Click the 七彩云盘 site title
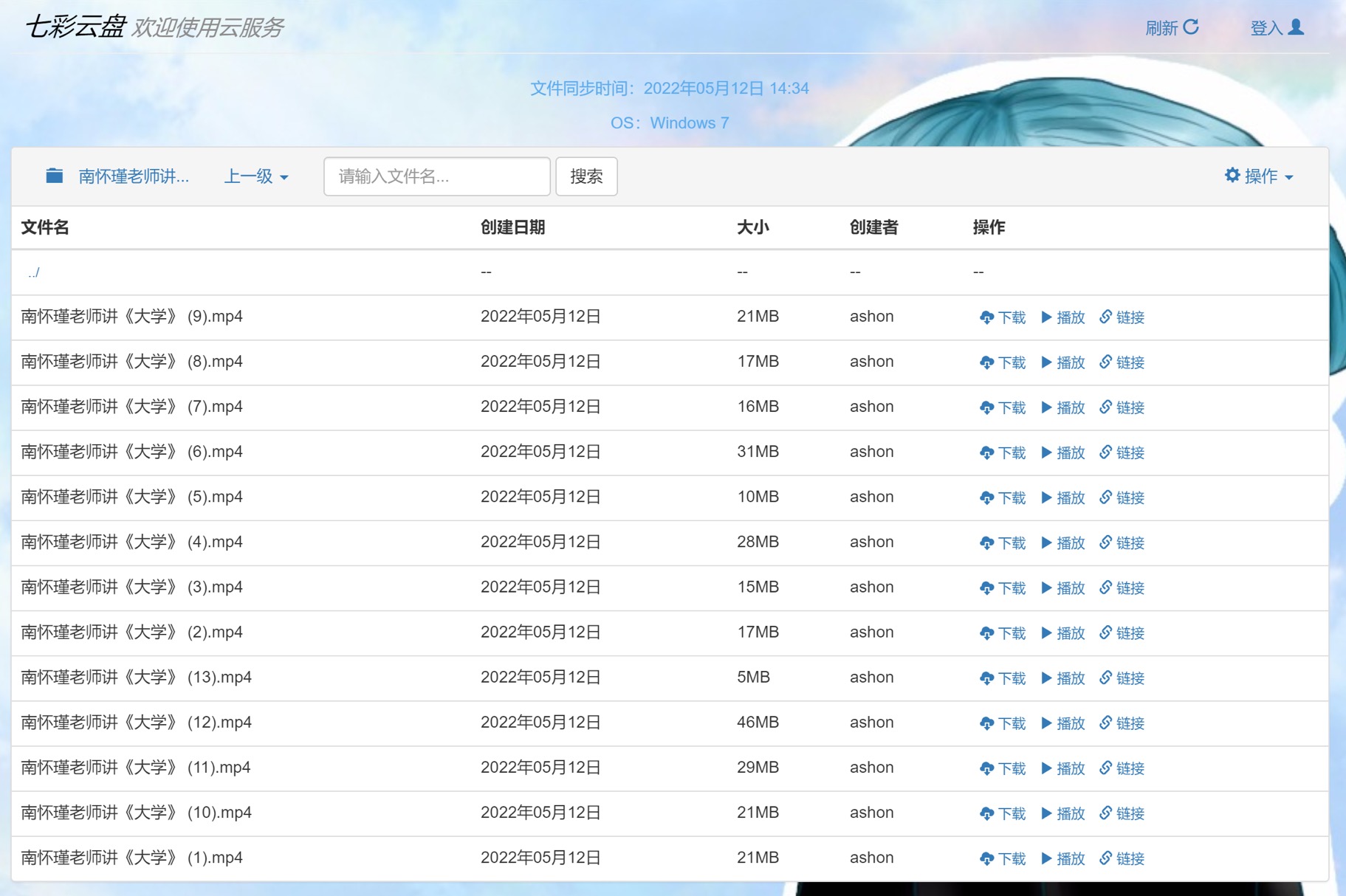 (75, 27)
